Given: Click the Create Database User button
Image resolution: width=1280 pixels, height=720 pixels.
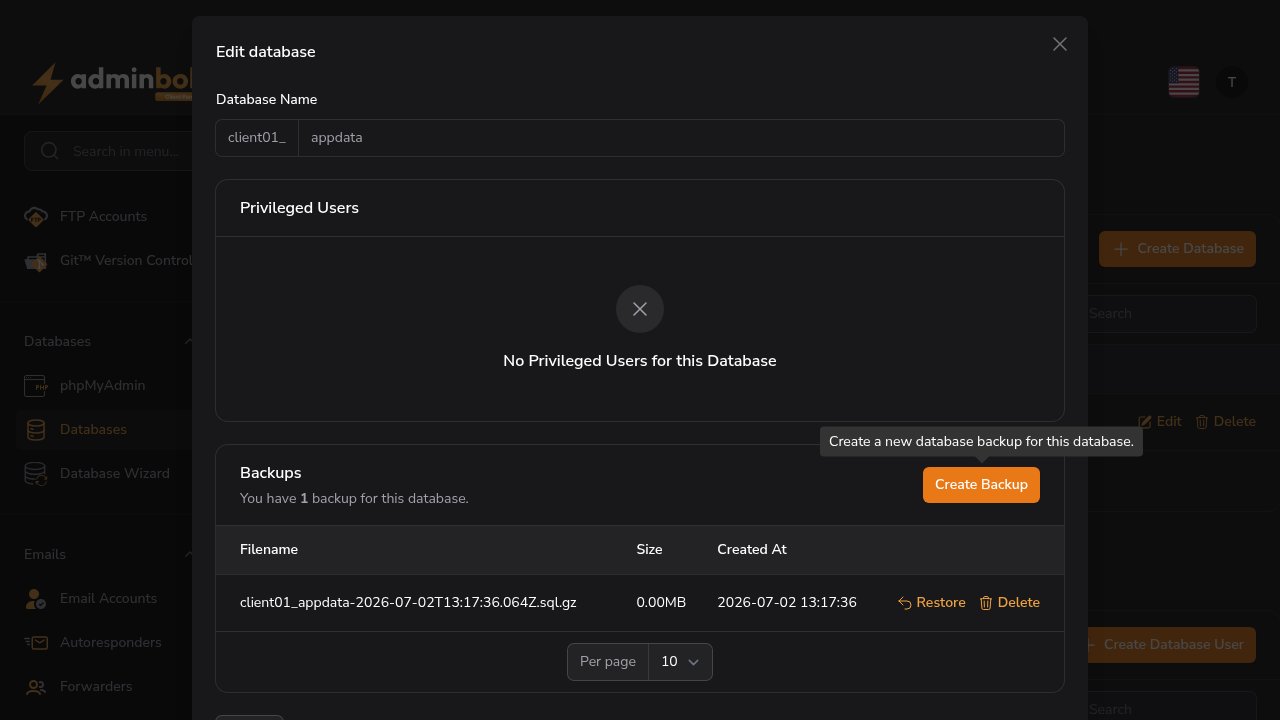Looking at the screenshot, I should click(x=1171, y=645).
